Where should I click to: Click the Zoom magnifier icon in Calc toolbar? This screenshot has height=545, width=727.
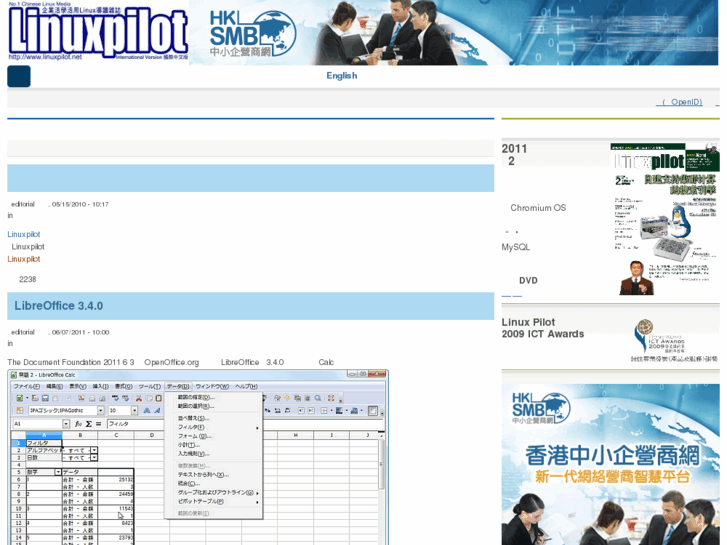[x=318, y=398]
